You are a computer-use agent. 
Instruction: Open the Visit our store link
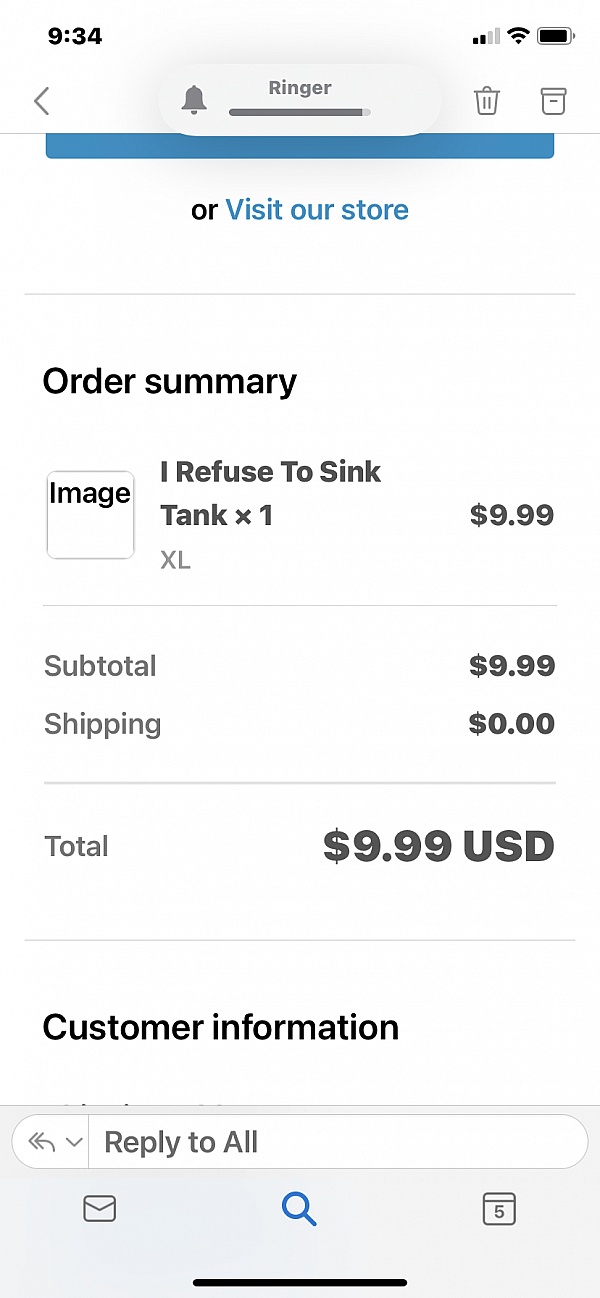(x=317, y=210)
